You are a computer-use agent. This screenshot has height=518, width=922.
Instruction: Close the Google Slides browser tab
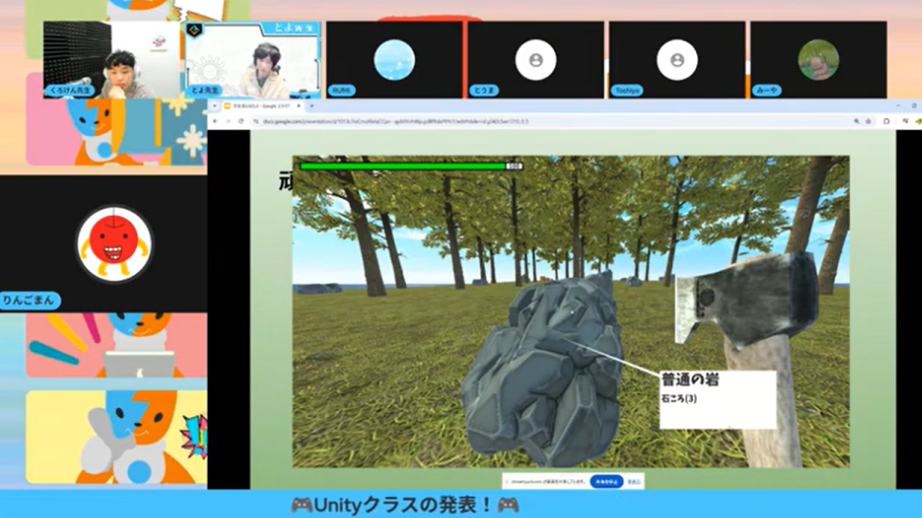(299, 106)
